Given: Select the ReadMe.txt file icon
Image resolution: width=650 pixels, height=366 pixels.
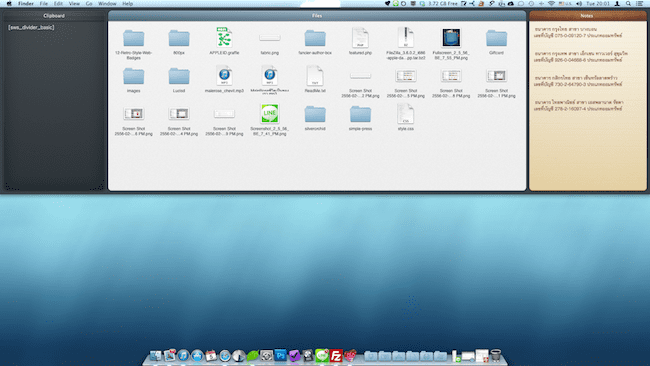Looking at the screenshot, I should [x=315, y=75].
